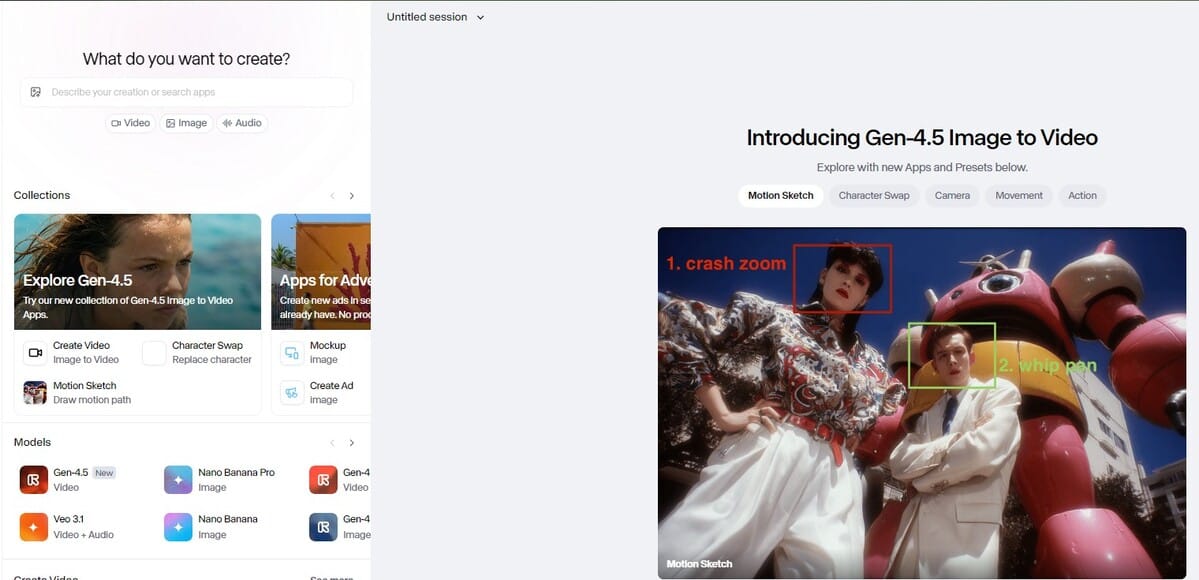1199x580 pixels.
Task: Switch to the Character Swap tab
Action: tap(874, 196)
